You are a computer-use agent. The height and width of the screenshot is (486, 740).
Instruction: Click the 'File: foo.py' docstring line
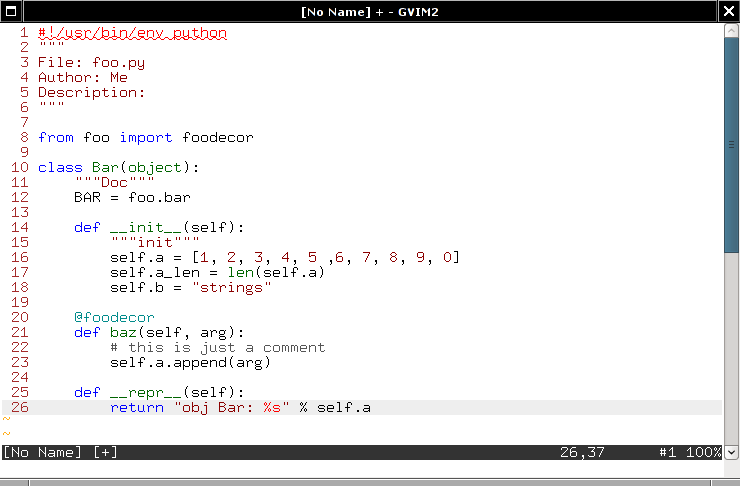click(92, 63)
